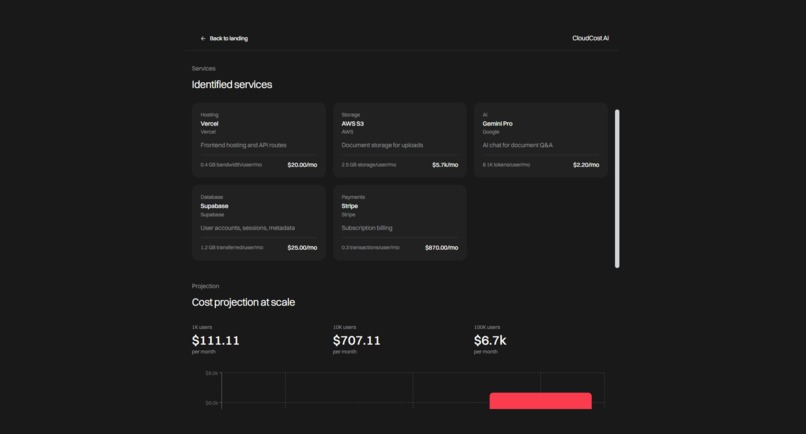Click 'Document storage for uploads' description
The height and width of the screenshot is (434, 806).
(x=382, y=146)
